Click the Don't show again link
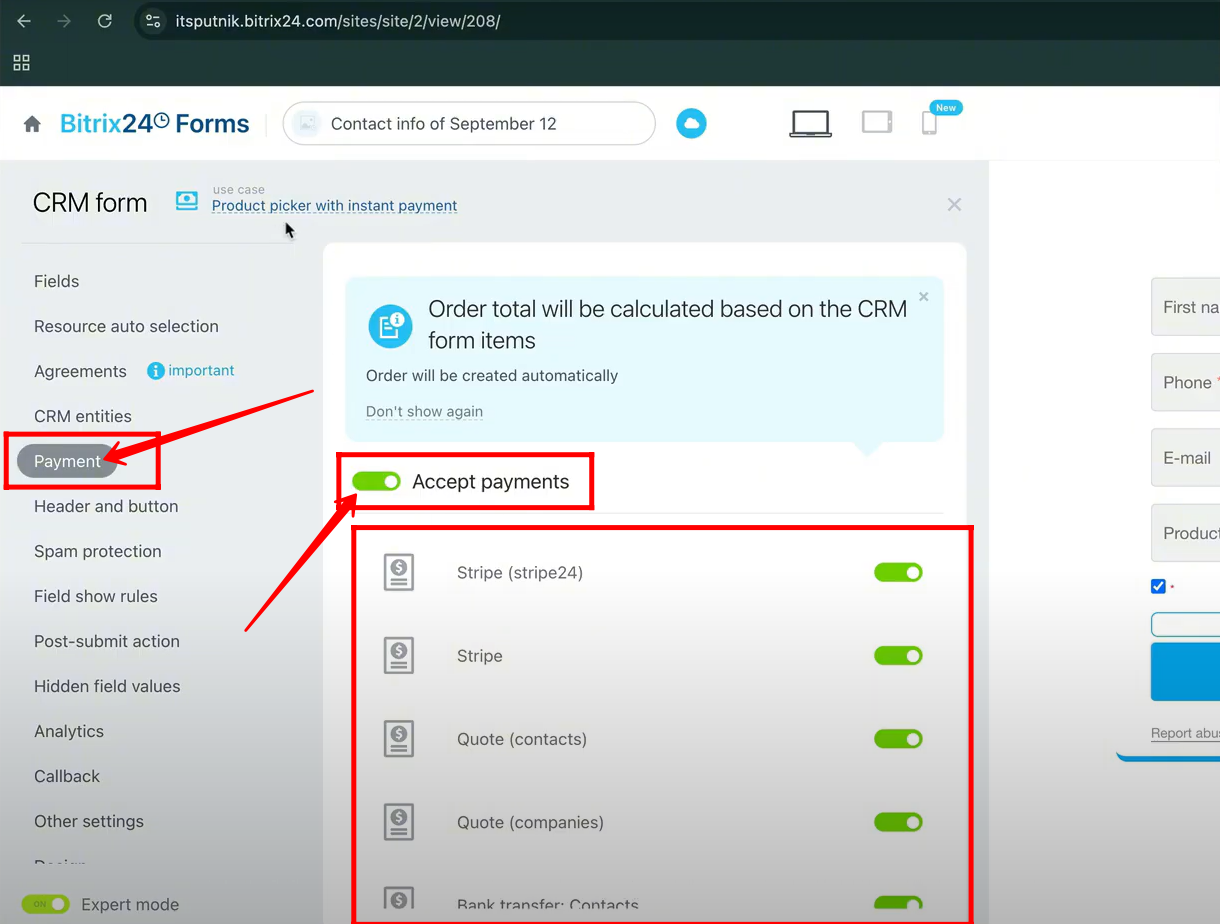Image resolution: width=1220 pixels, height=924 pixels. point(424,411)
